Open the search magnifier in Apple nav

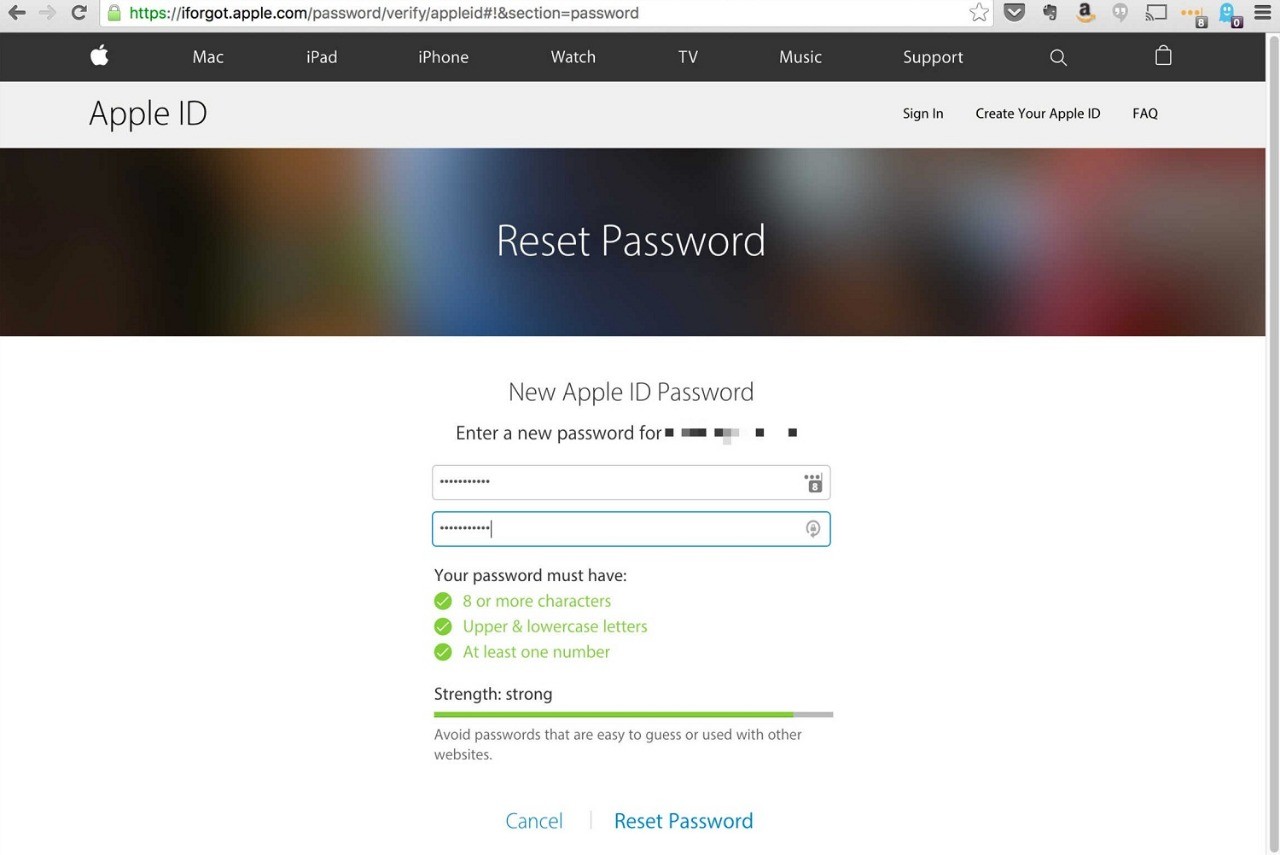[x=1058, y=57]
